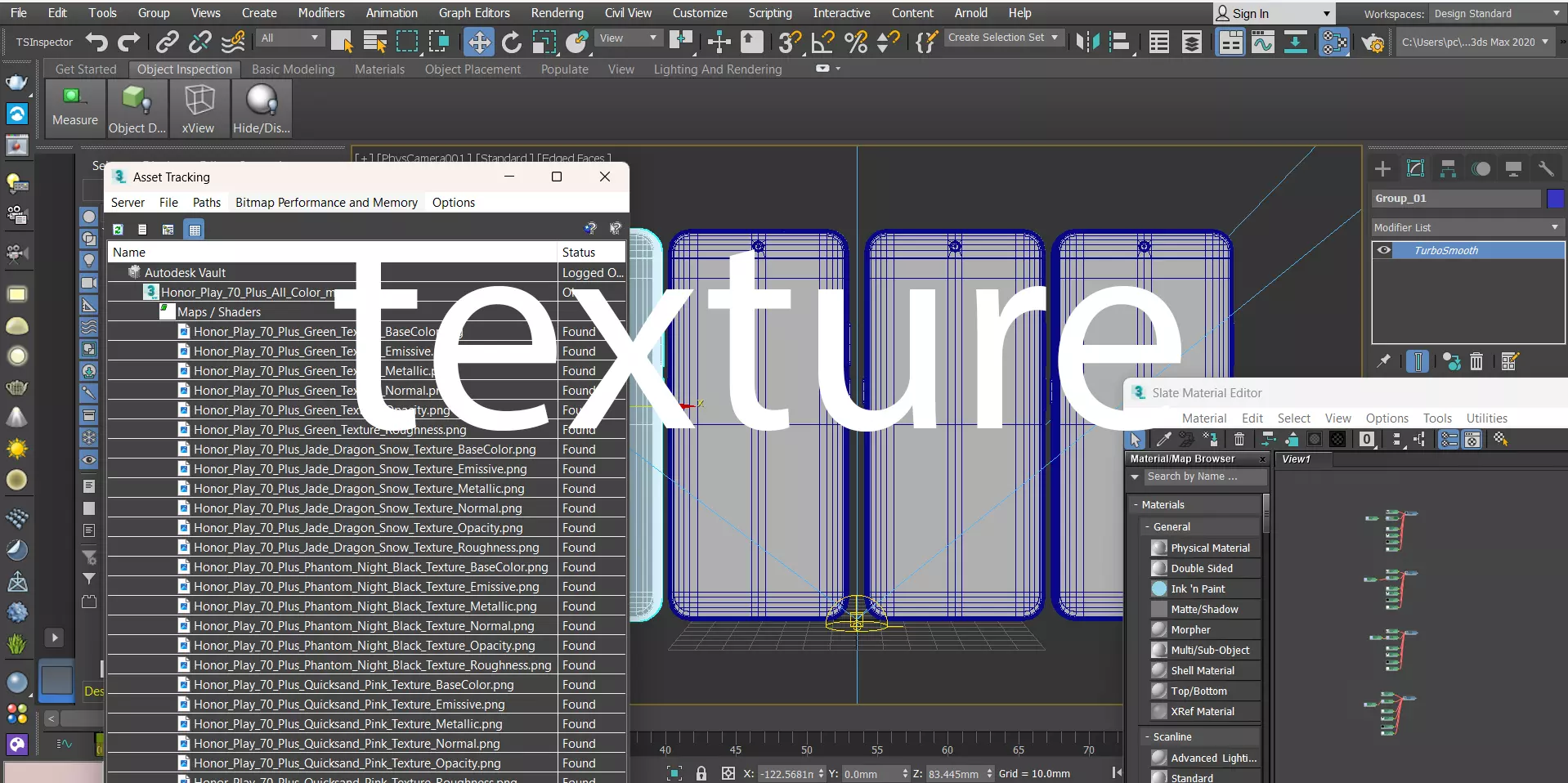Viewport: 1568px width, 783px height.
Task: Remove modifier from stack trash icon
Action: [1476, 361]
